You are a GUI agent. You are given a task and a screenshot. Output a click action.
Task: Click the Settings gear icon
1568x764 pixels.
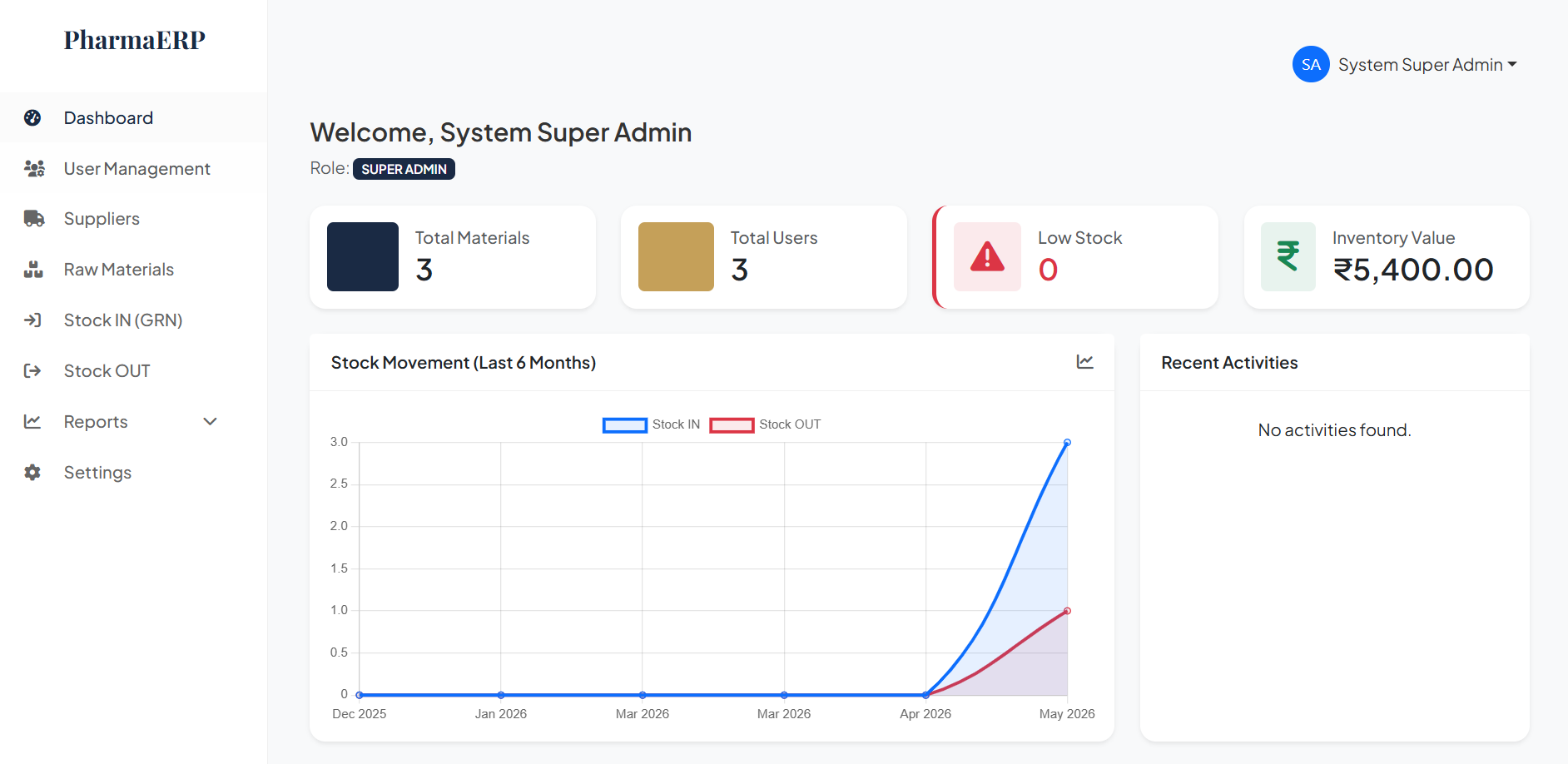(x=32, y=473)
